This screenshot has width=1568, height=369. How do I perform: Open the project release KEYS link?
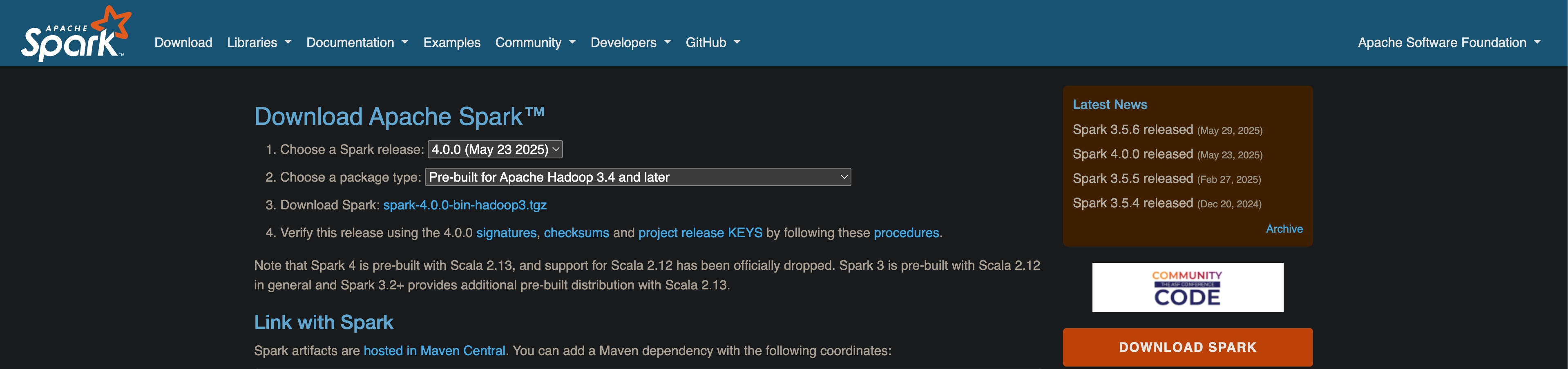[700, 233]
